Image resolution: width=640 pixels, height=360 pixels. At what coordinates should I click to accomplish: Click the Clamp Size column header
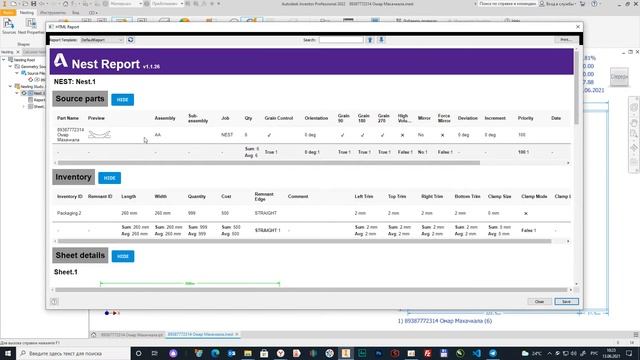click(x=500, y=196)
